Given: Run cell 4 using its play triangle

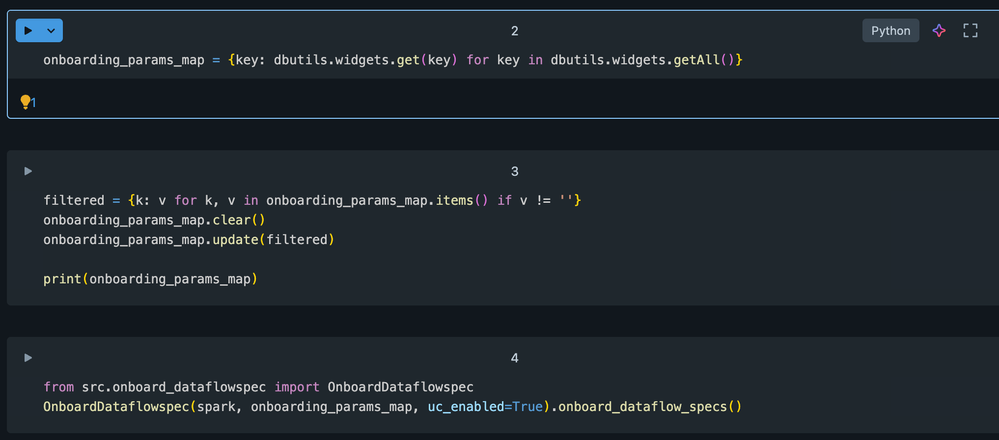Looking at the screenshot, I should (28, 357).
